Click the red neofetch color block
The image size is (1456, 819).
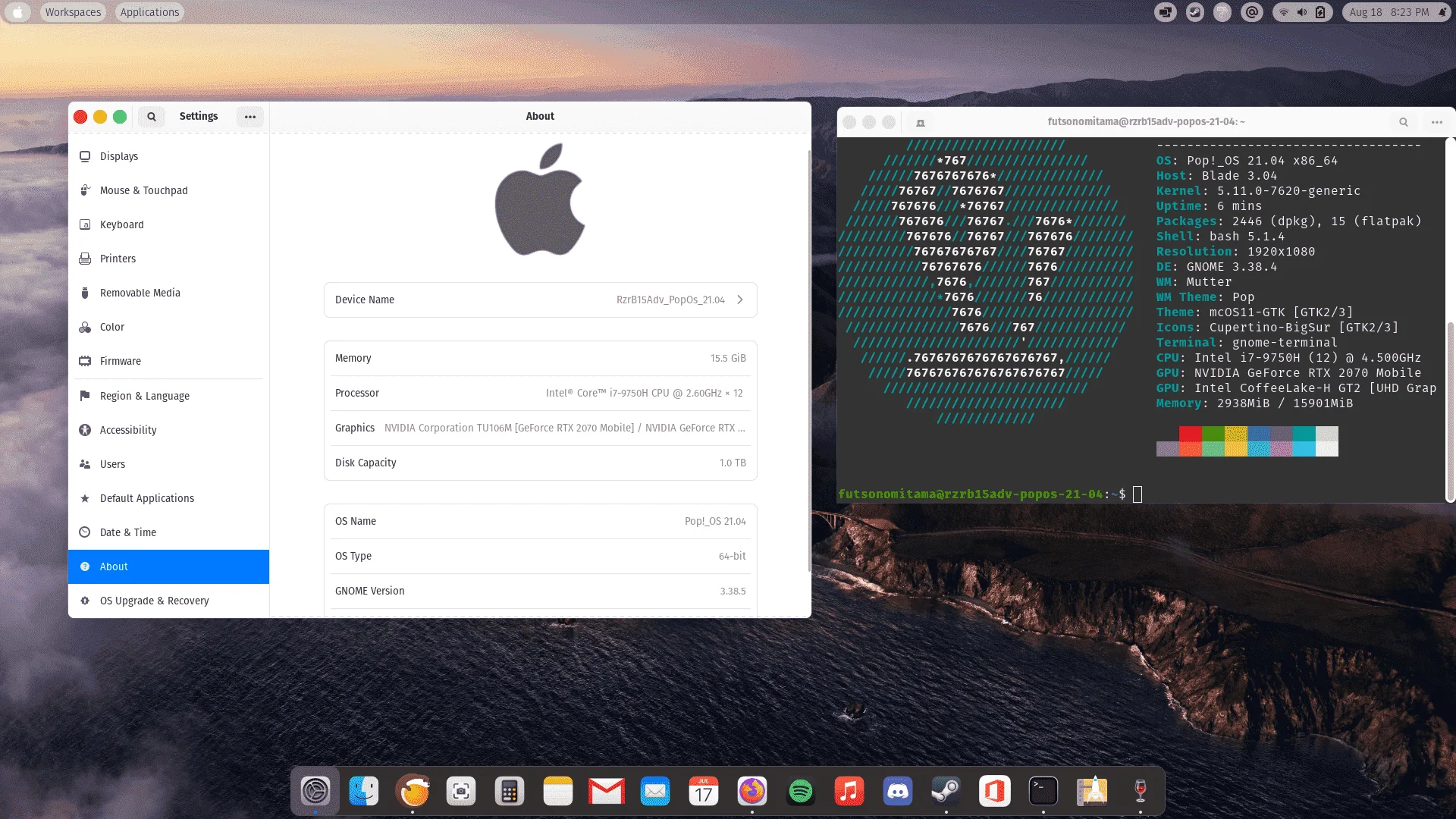tap(1191, 434)
